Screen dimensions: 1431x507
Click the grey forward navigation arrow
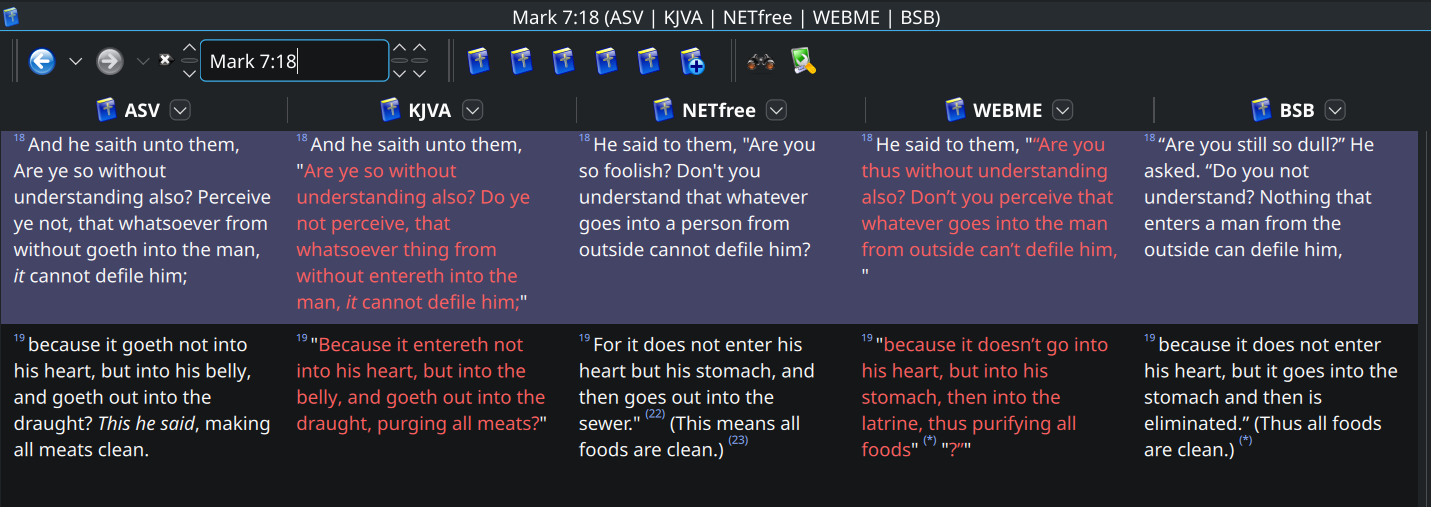point(109,62)
